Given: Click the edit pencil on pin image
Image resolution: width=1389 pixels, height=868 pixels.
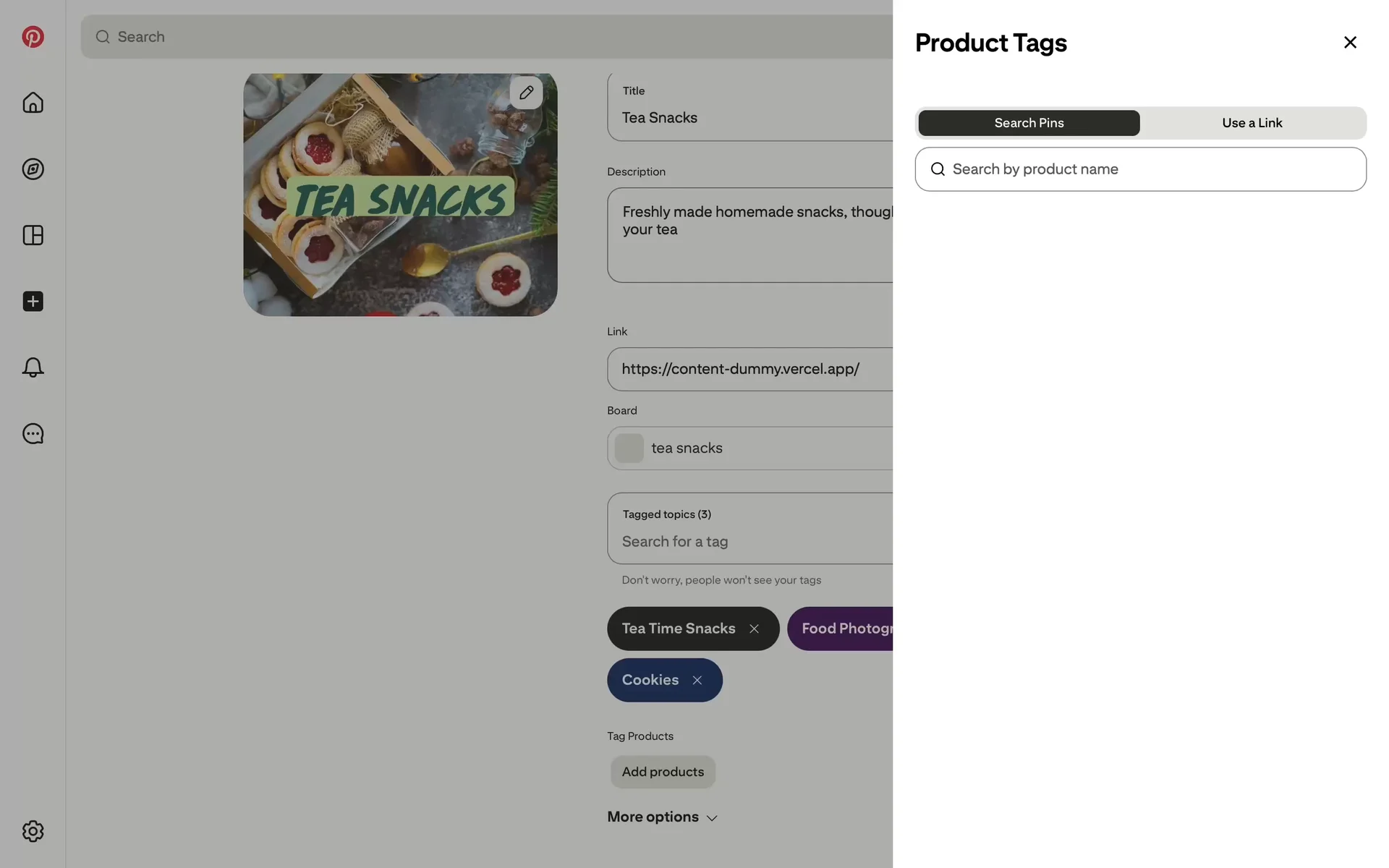Looking at the screenshot, I should pyautogui.click(x=526, y=93).
